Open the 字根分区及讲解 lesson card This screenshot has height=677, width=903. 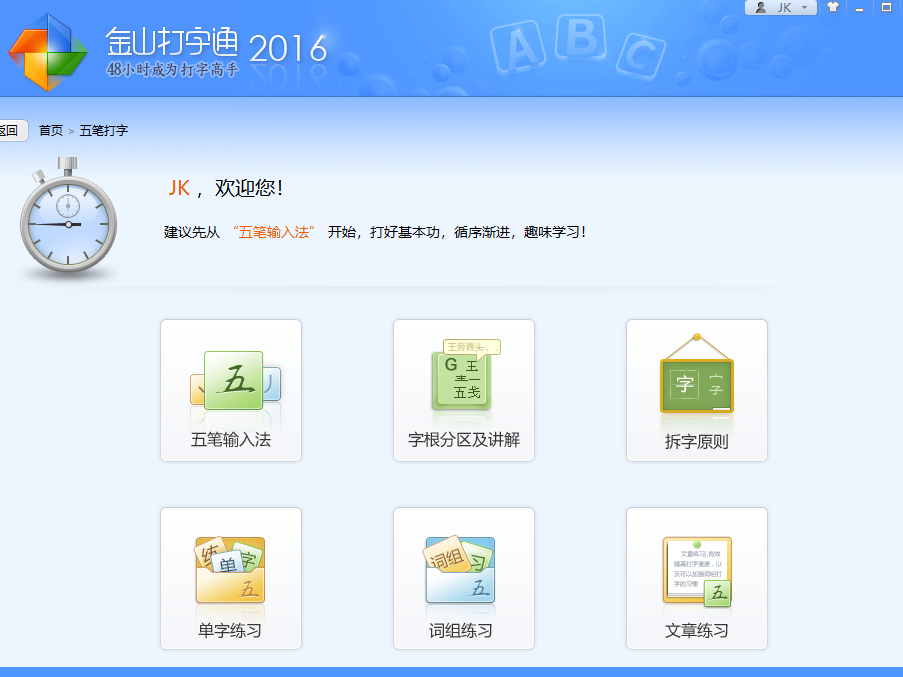point(464,390)
